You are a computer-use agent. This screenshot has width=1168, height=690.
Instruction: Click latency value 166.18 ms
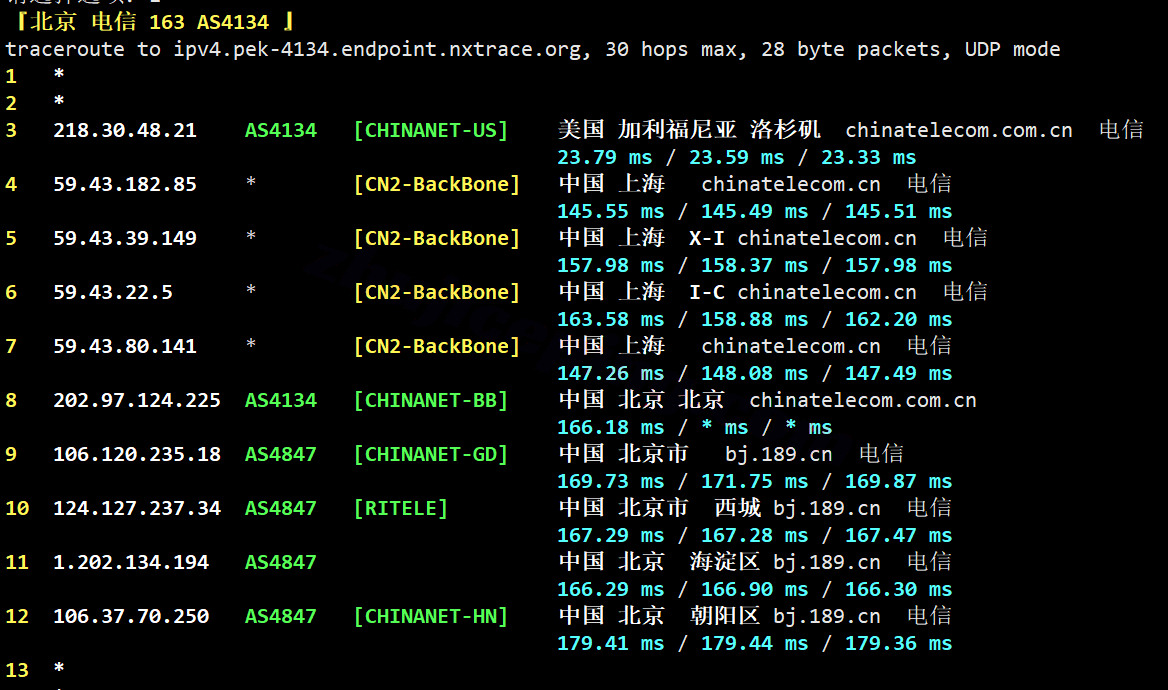611,428
